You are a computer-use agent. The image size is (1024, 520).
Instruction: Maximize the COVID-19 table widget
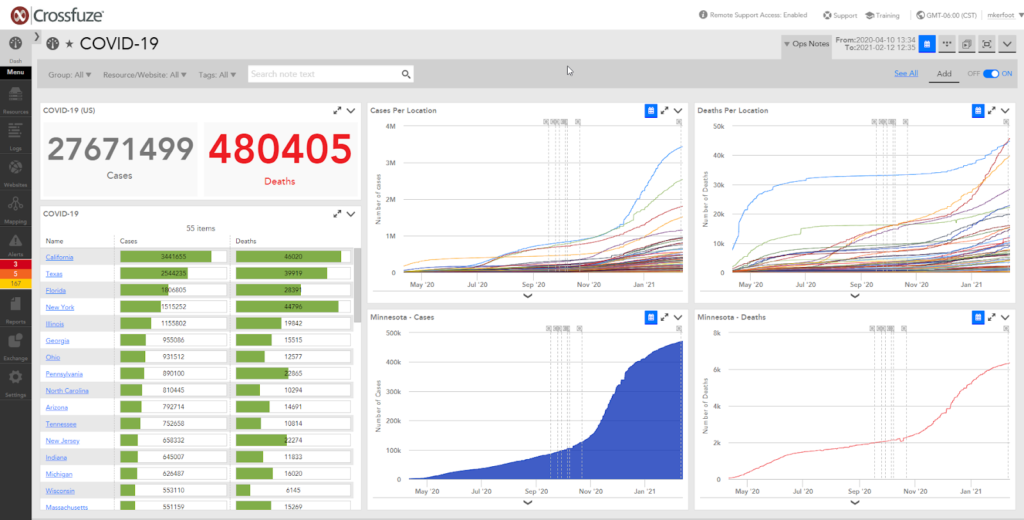click(x=337, y=214)
